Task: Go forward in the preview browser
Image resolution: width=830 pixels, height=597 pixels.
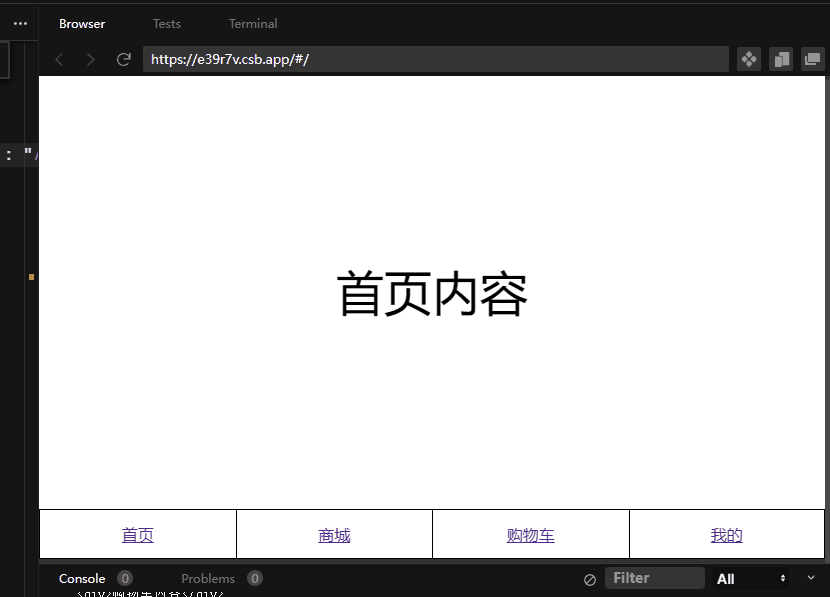Action: click(x=91, y=59)
